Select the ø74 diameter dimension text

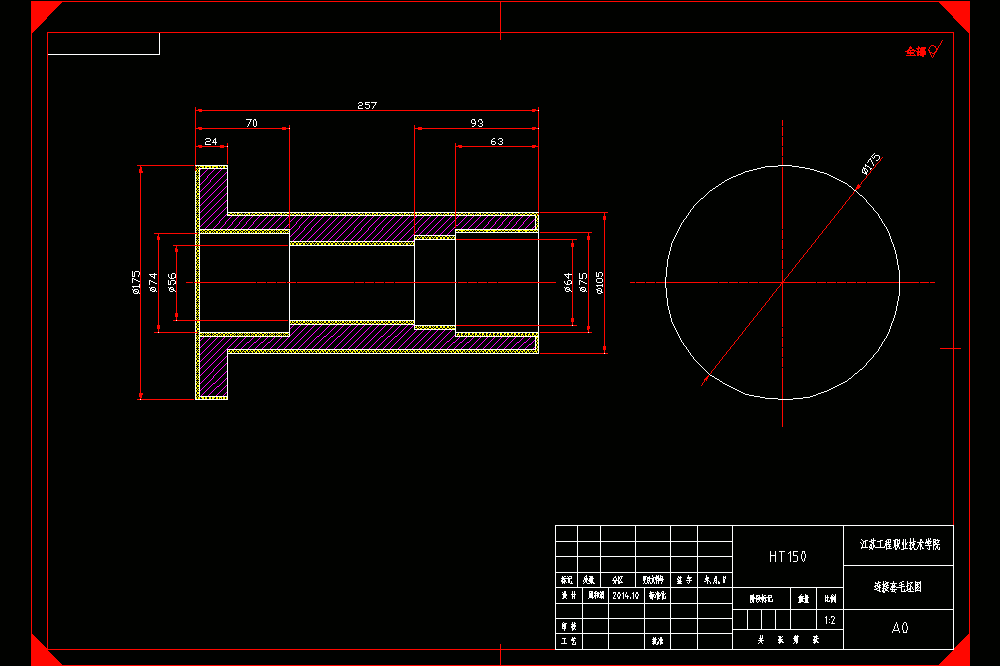pos(153,283)
